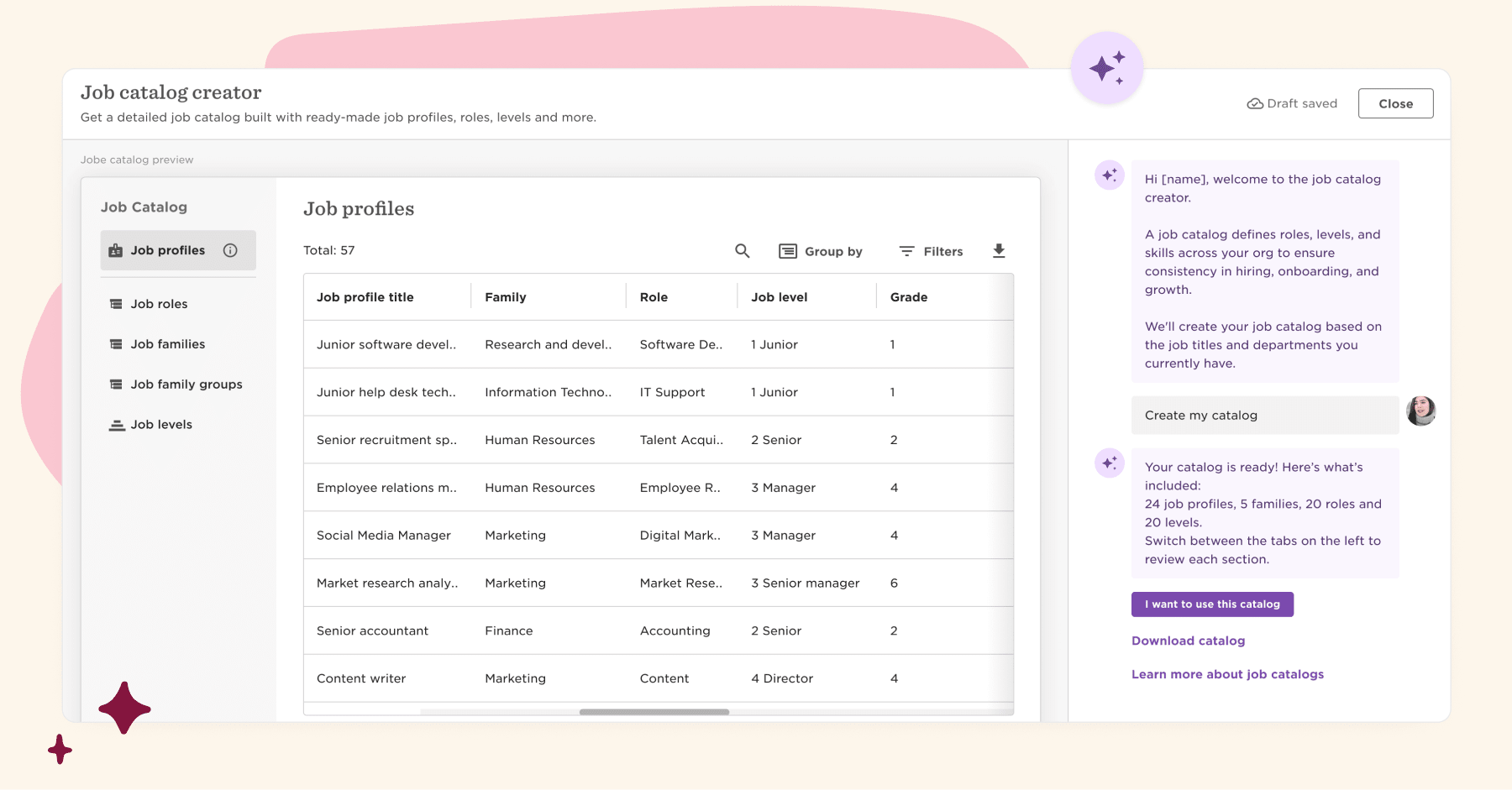
Task: Click the Senior recruitment sp.. cell
Action: pos(386,440)
